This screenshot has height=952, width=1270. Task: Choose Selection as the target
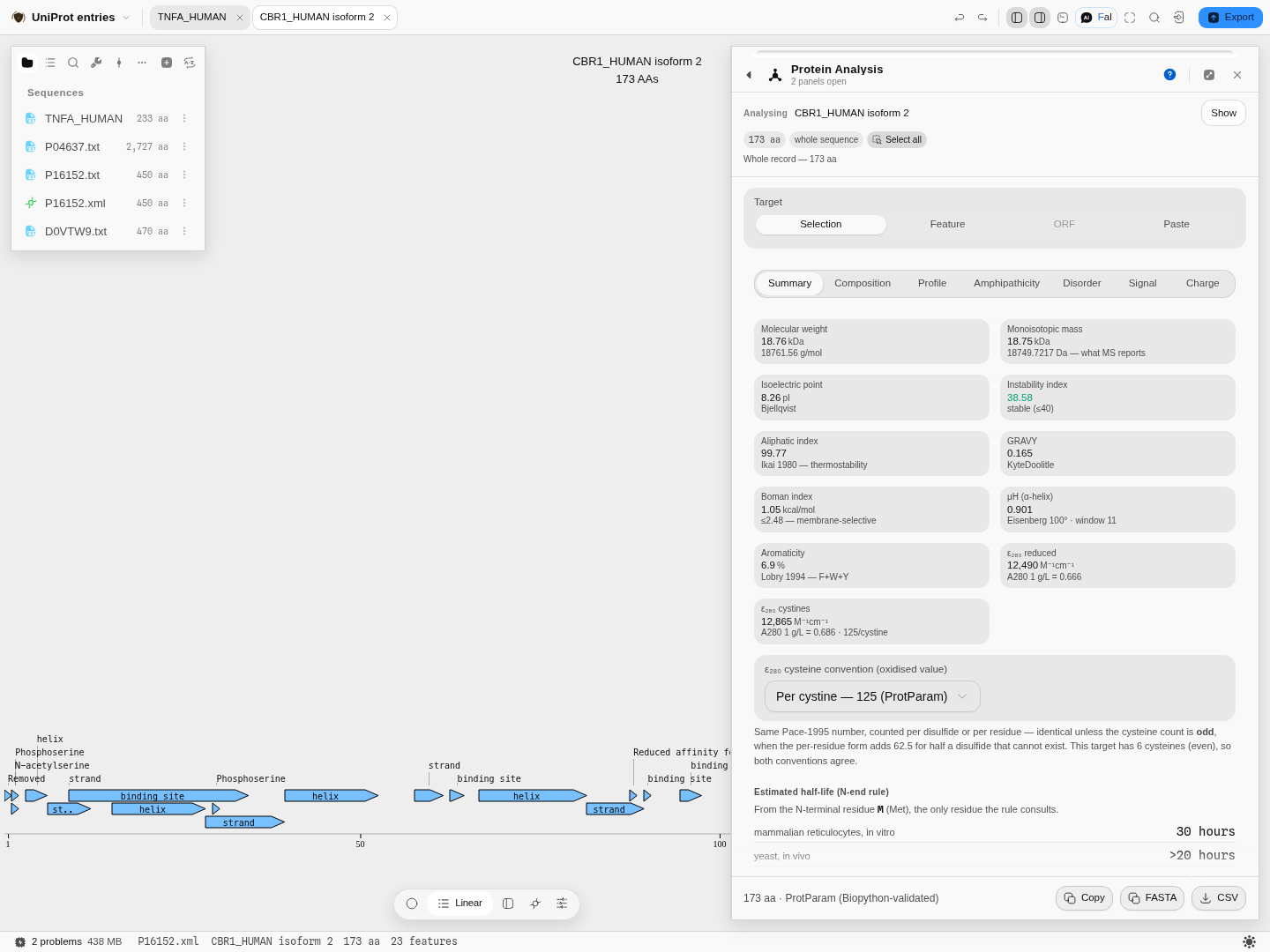pos(821,225)
